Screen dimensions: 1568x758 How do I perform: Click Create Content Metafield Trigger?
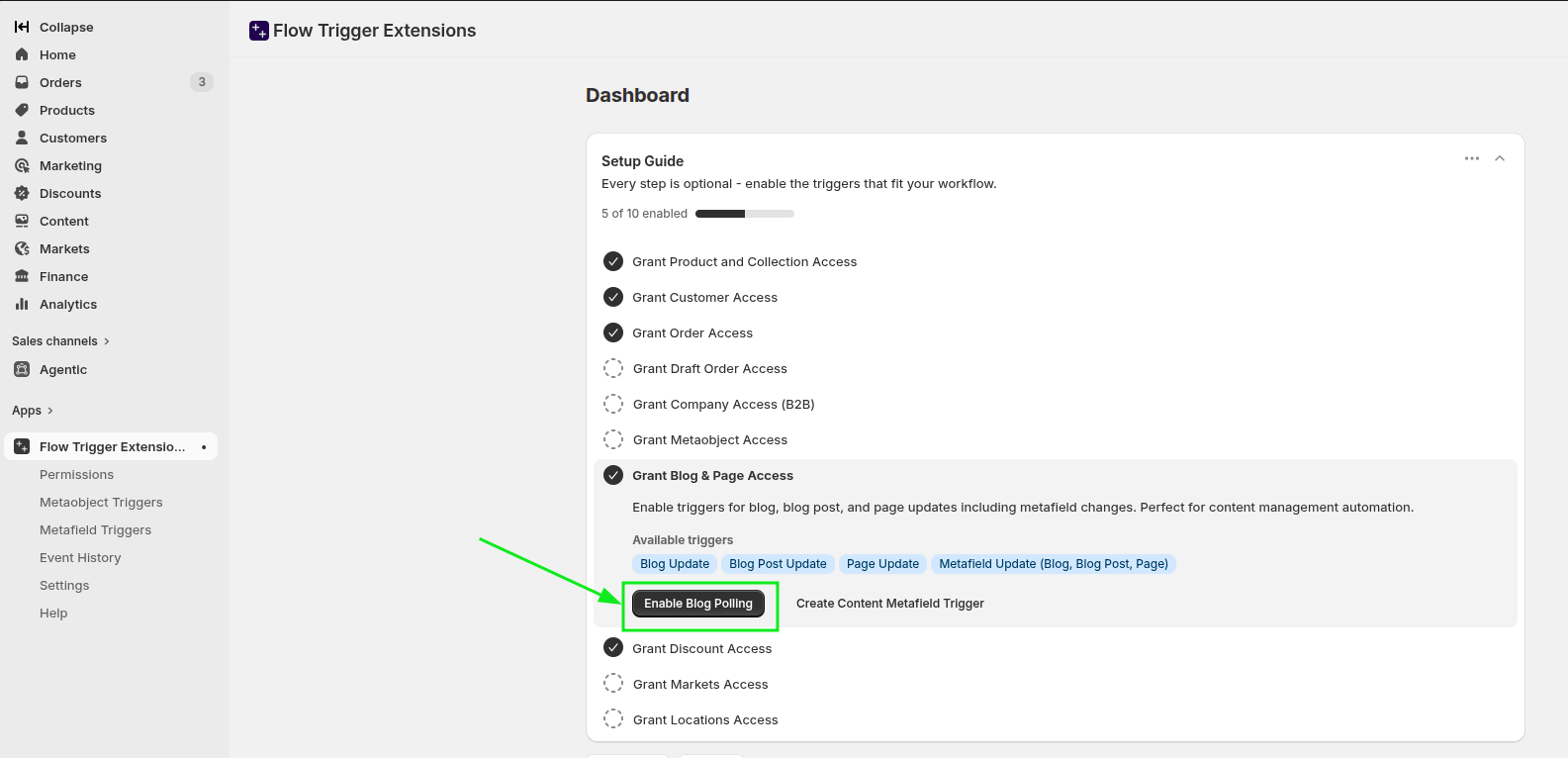point(890,604)
